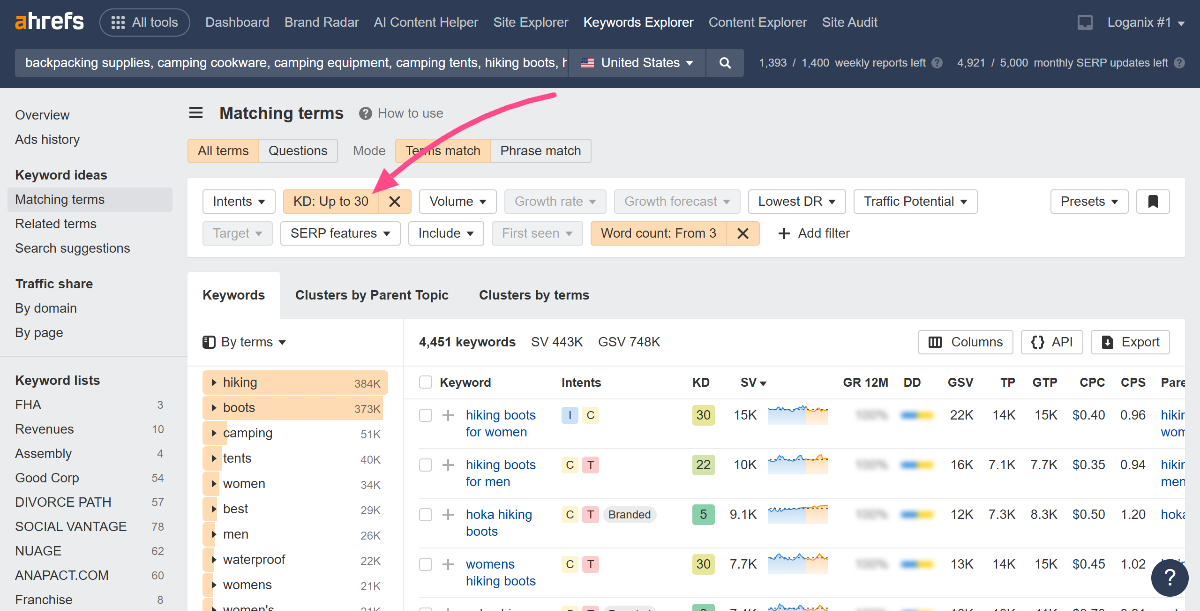Open the display monitor icon in header

tap(1085, 22)
